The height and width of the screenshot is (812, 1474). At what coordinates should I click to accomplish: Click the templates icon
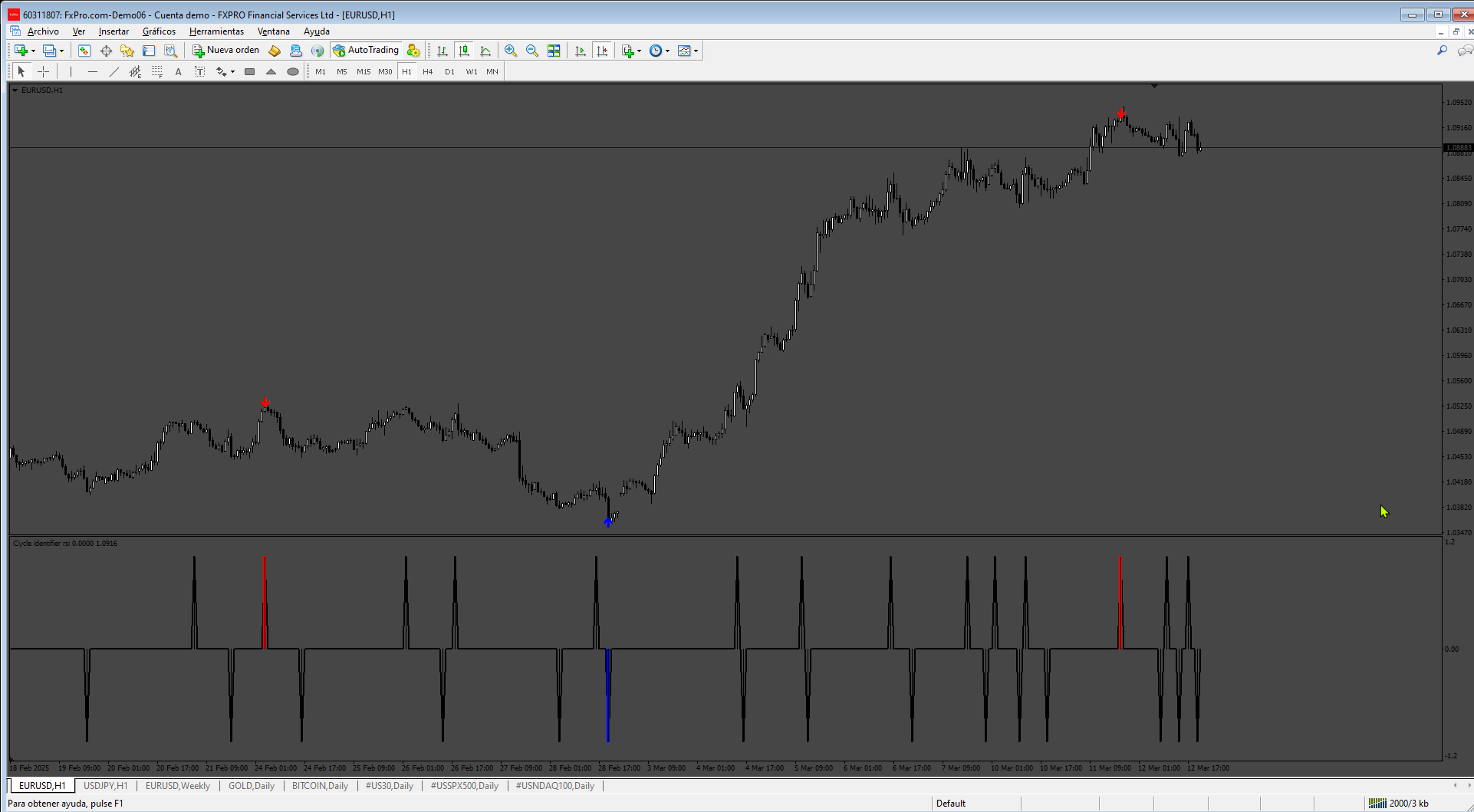click(684, 51)
